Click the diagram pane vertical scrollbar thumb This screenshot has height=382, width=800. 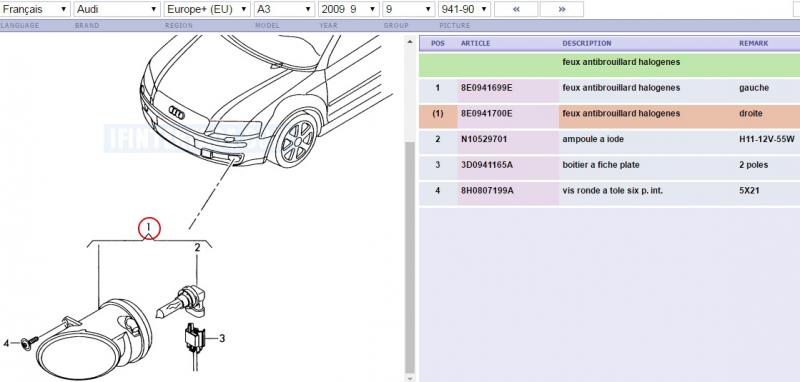point(410,258)
